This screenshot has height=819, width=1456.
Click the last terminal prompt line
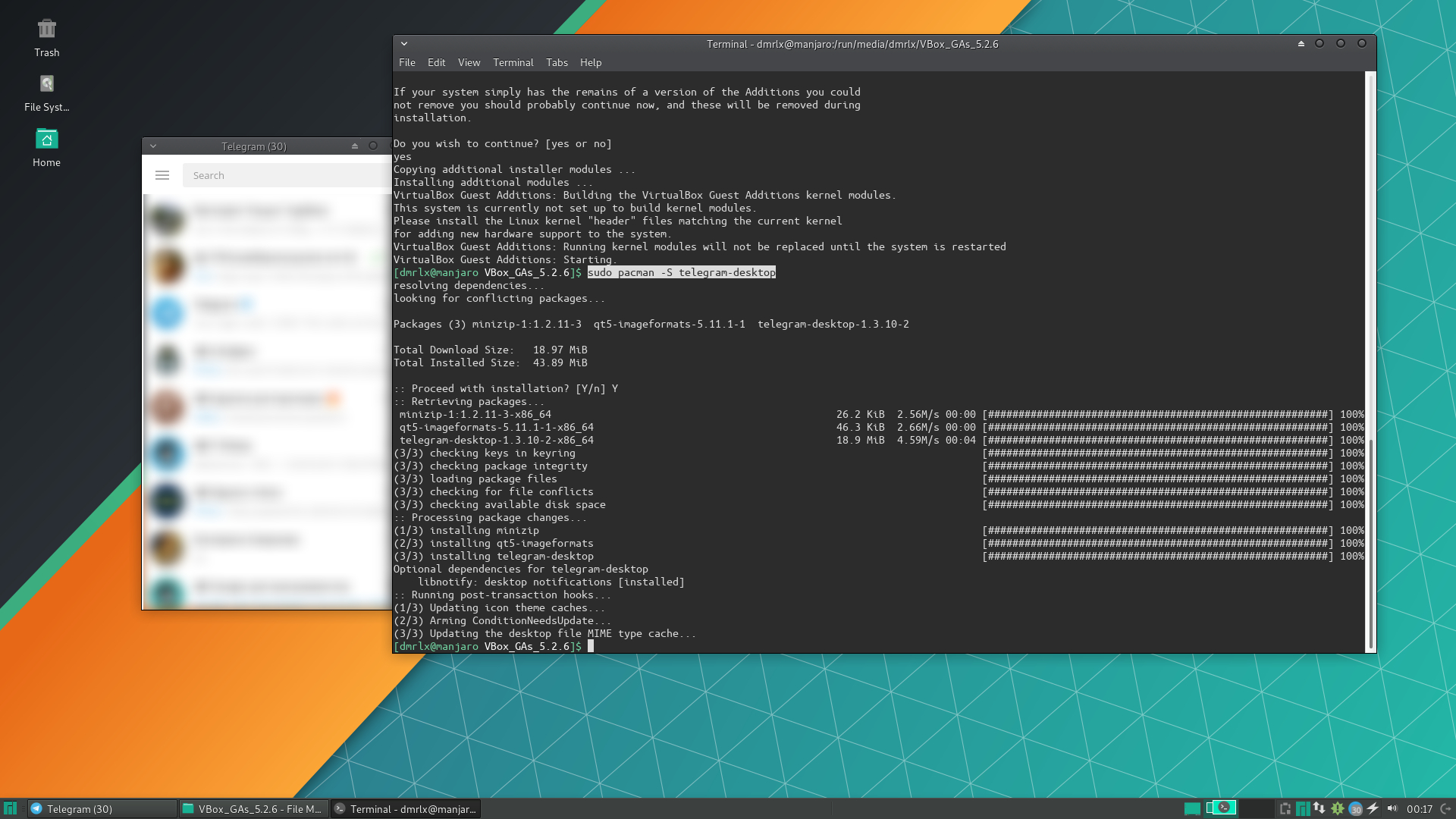click(493, 646)
